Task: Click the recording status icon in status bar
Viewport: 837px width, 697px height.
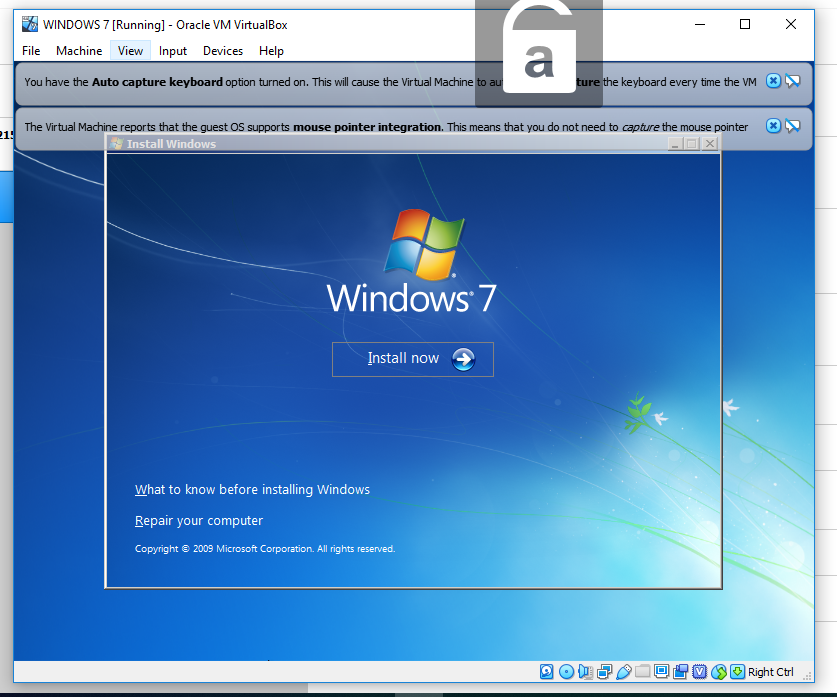Action: (681, 671)
